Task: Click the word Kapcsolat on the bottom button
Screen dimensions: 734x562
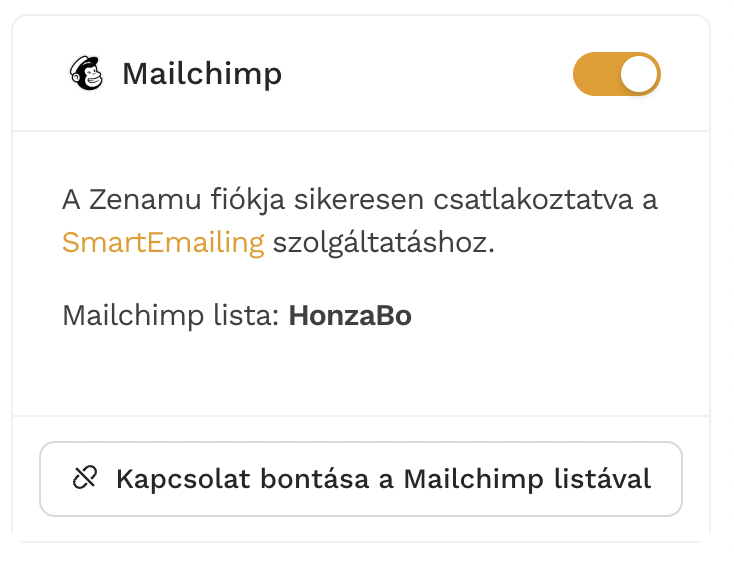Action: pos(183,480)
